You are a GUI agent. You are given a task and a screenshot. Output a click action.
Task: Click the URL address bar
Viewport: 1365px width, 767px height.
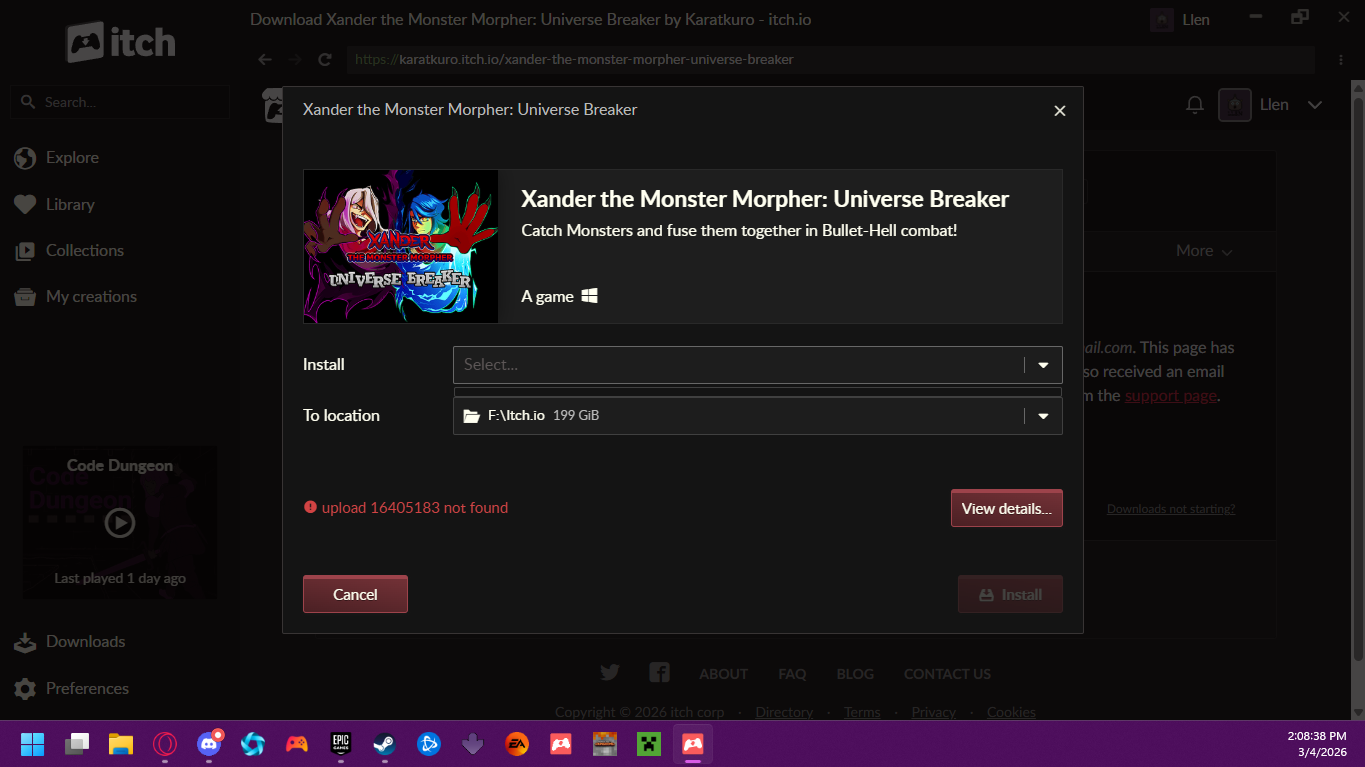(831, 60)
